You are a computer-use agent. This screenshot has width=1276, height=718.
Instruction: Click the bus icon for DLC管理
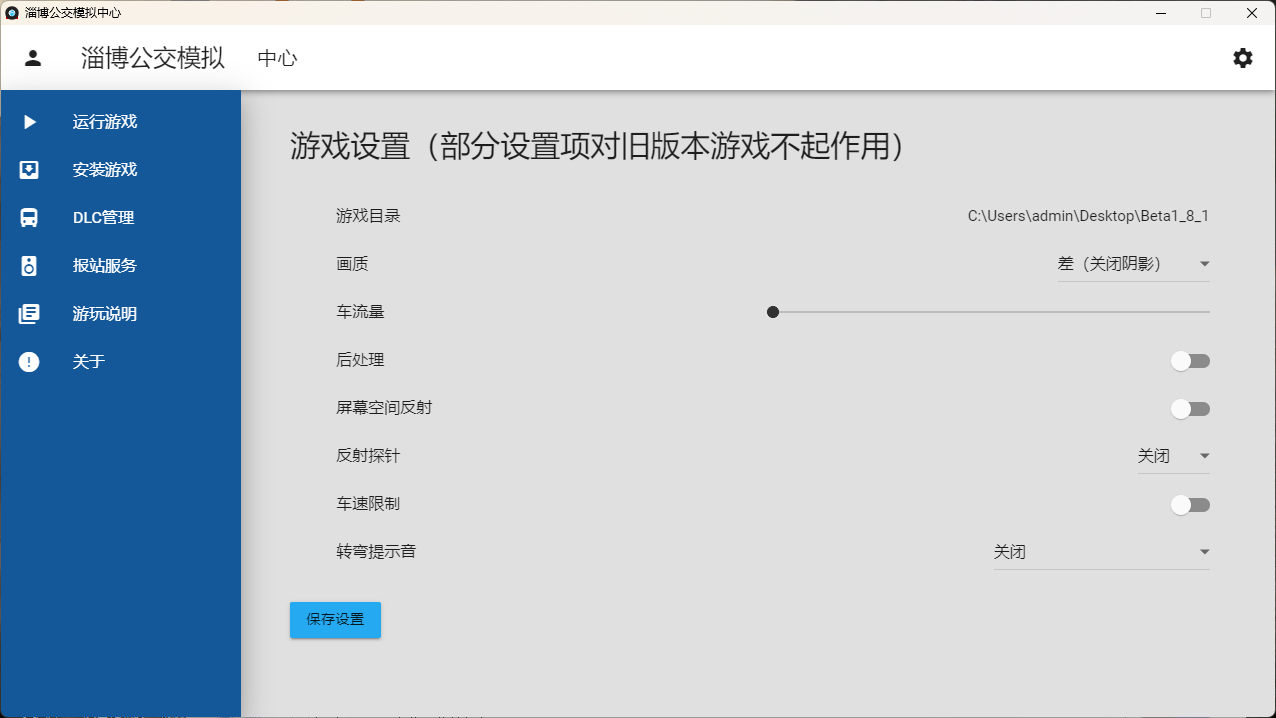pyautogui.click(x=30, y=218)
